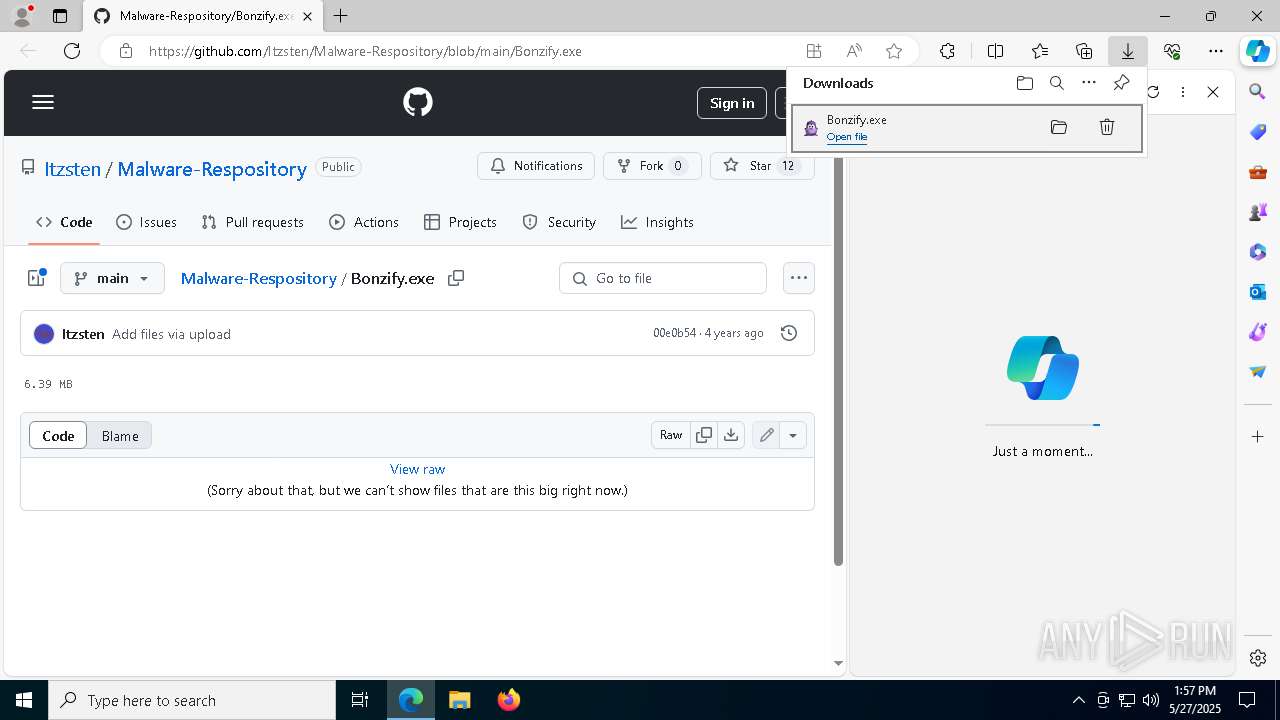
Task: Open the downloads folder in Downloads panel
Action: [x=1025, y=83]
